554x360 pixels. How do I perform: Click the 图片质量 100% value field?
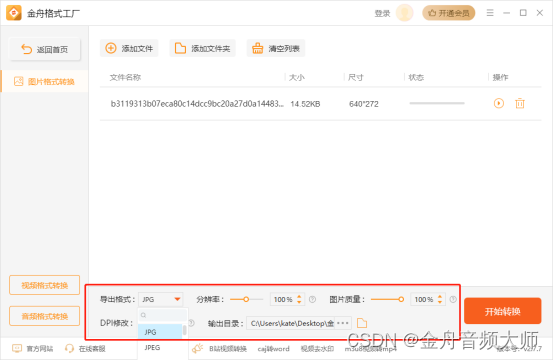click(424, 299)
